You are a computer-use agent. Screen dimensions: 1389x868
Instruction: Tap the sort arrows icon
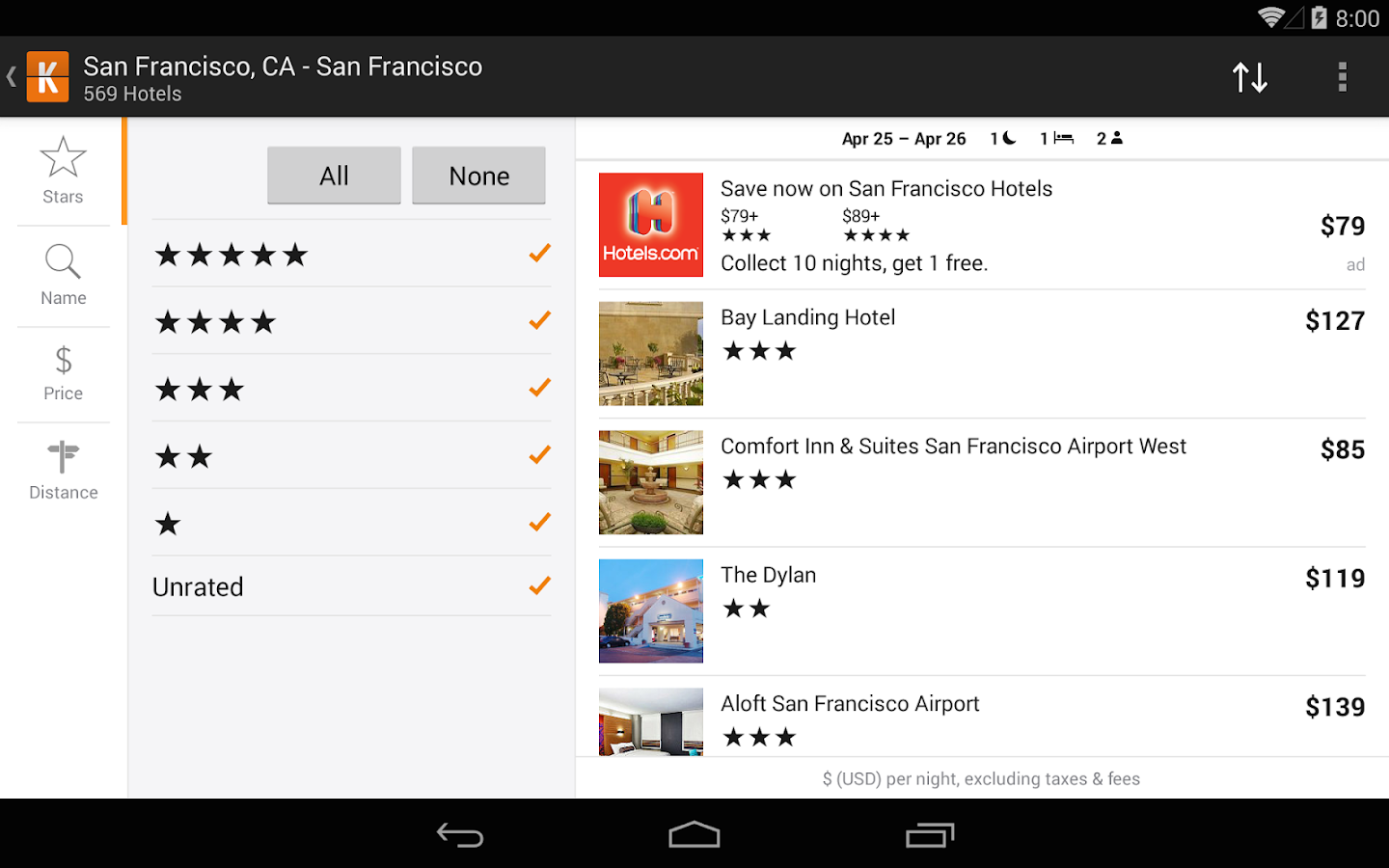click(x=1249, y=77)
